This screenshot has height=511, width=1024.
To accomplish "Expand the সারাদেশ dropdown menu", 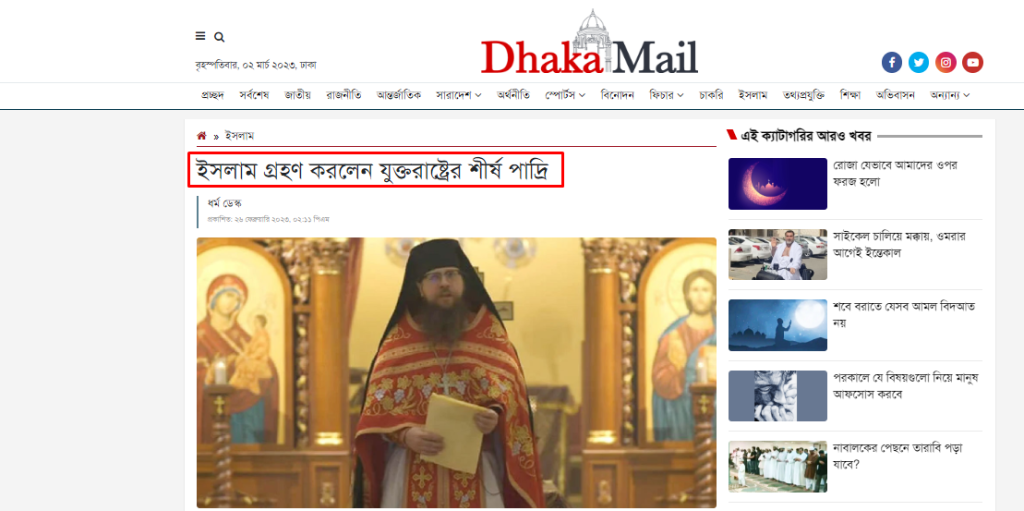I will (x=458, y=95).
